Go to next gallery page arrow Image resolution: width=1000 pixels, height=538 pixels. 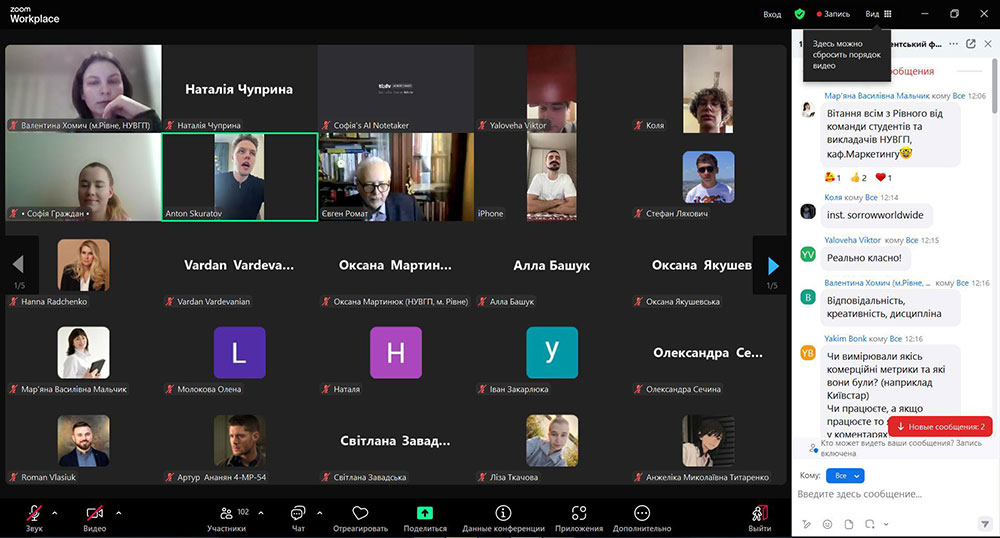pos(772,265)
